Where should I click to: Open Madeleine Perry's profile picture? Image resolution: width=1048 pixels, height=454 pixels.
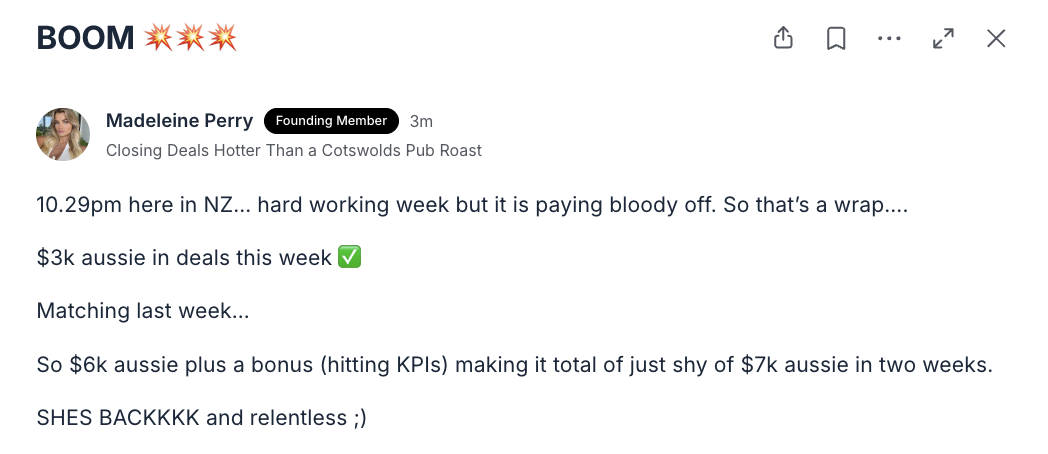(x=63, y=134)
